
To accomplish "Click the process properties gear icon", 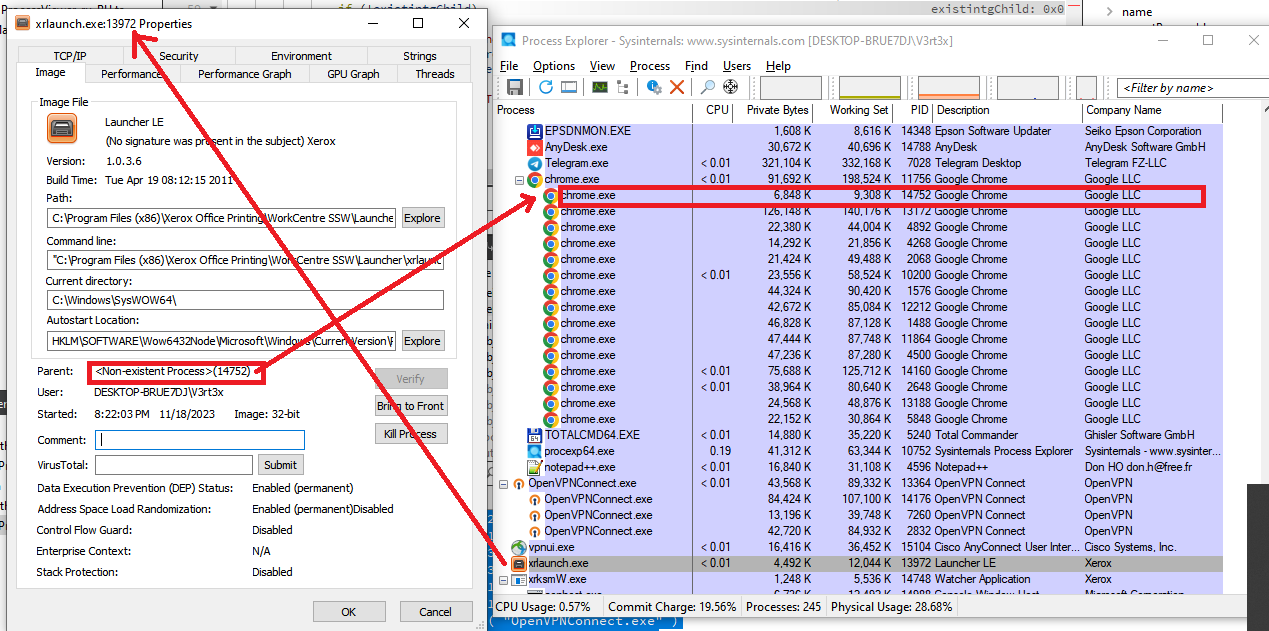I will 653,87.
